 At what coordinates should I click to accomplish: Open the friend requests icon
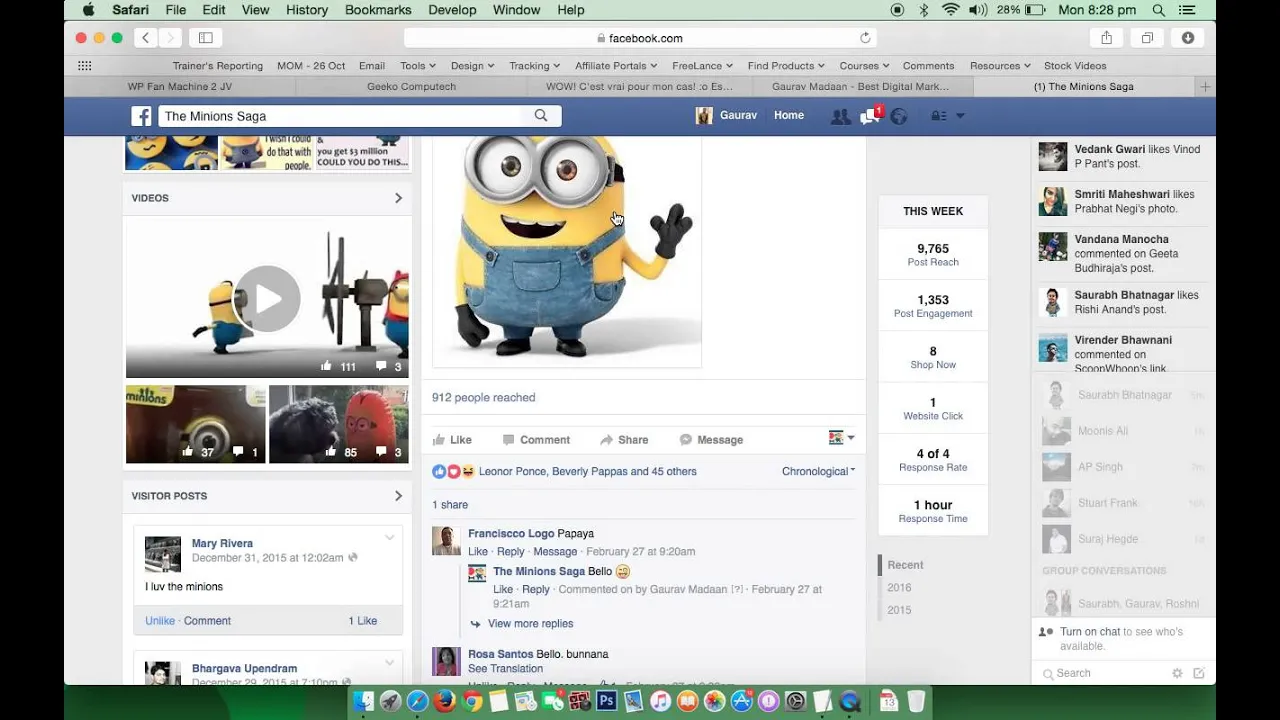[841, 116]
